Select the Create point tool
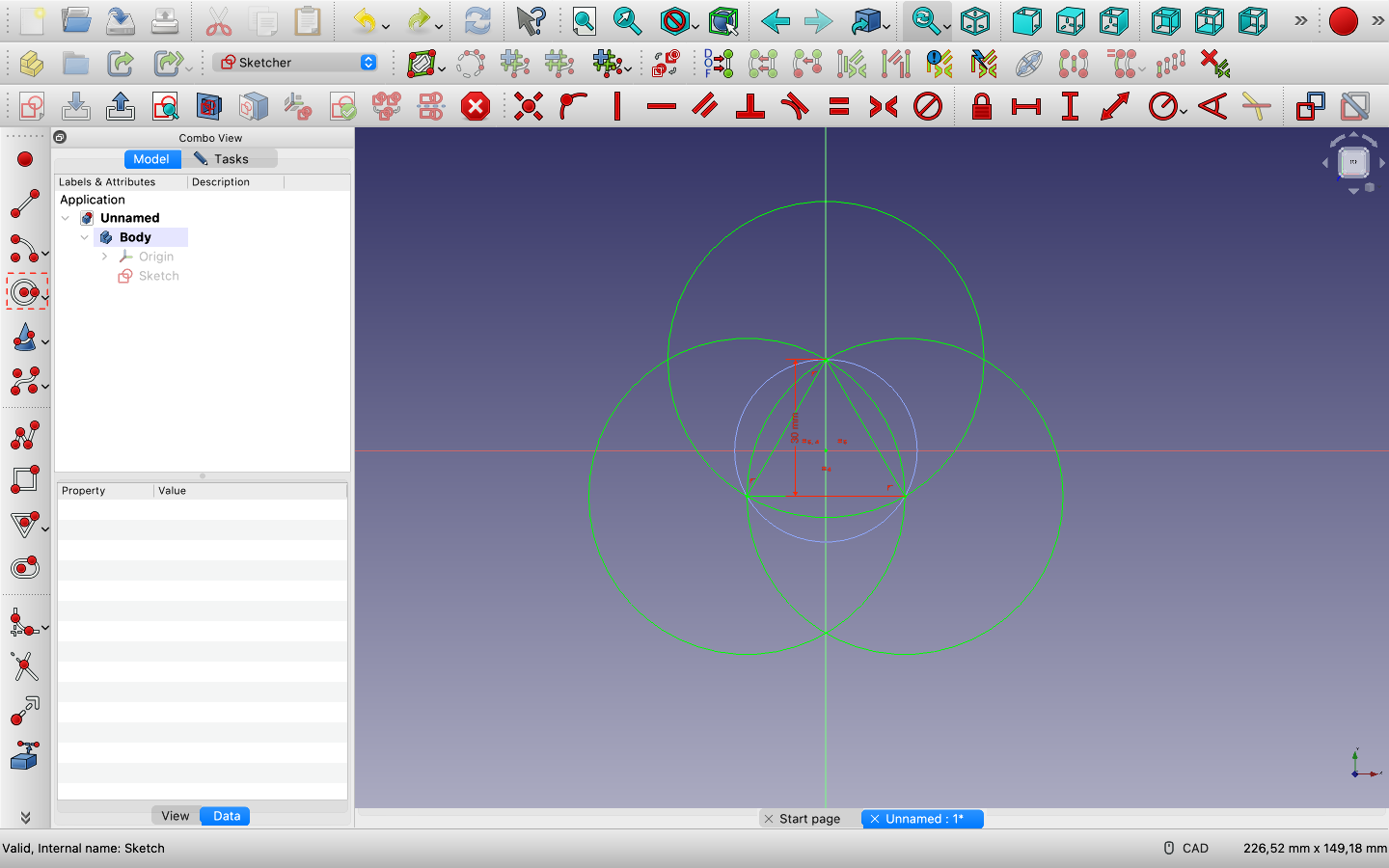The width and height of the screenshot is (1389, 868). click(x=25, y=159)
